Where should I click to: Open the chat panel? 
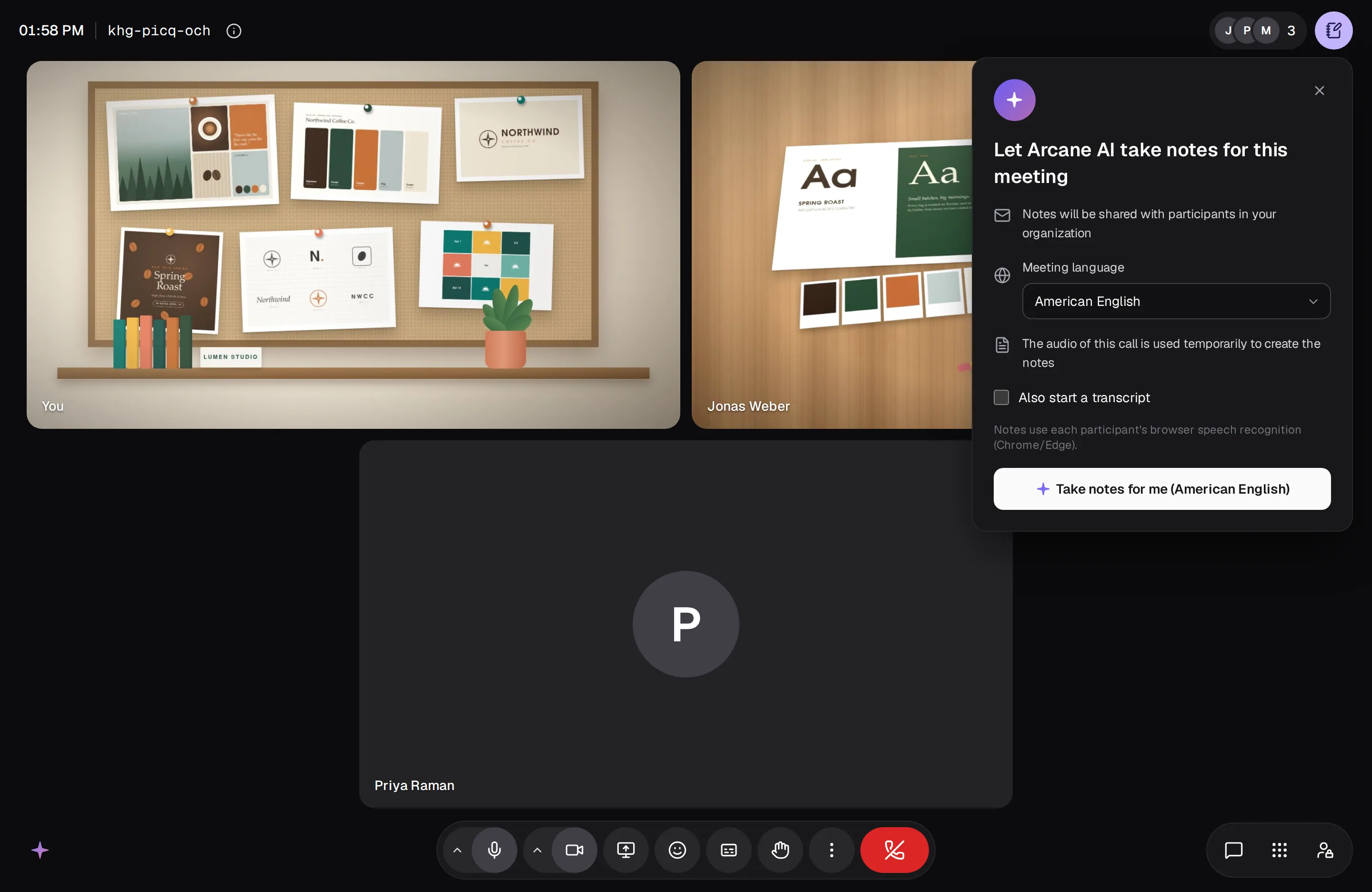(1233, 850)
